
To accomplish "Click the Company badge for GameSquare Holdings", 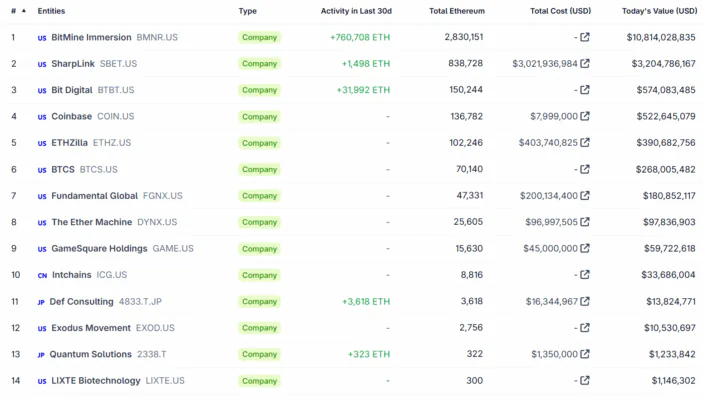I will coord(259,249).
